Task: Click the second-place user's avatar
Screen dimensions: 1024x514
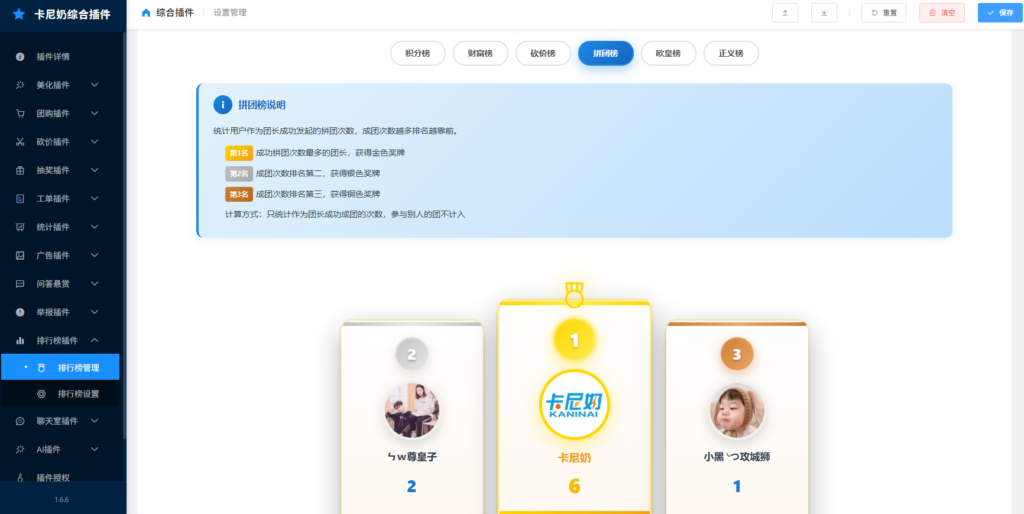Action: (411, 411)
